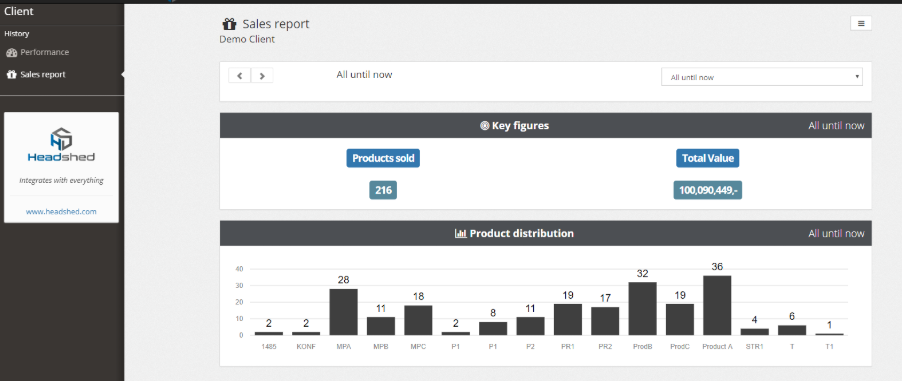
Task: Click the 'KONF' axis label
Action: tap(306, 347)
